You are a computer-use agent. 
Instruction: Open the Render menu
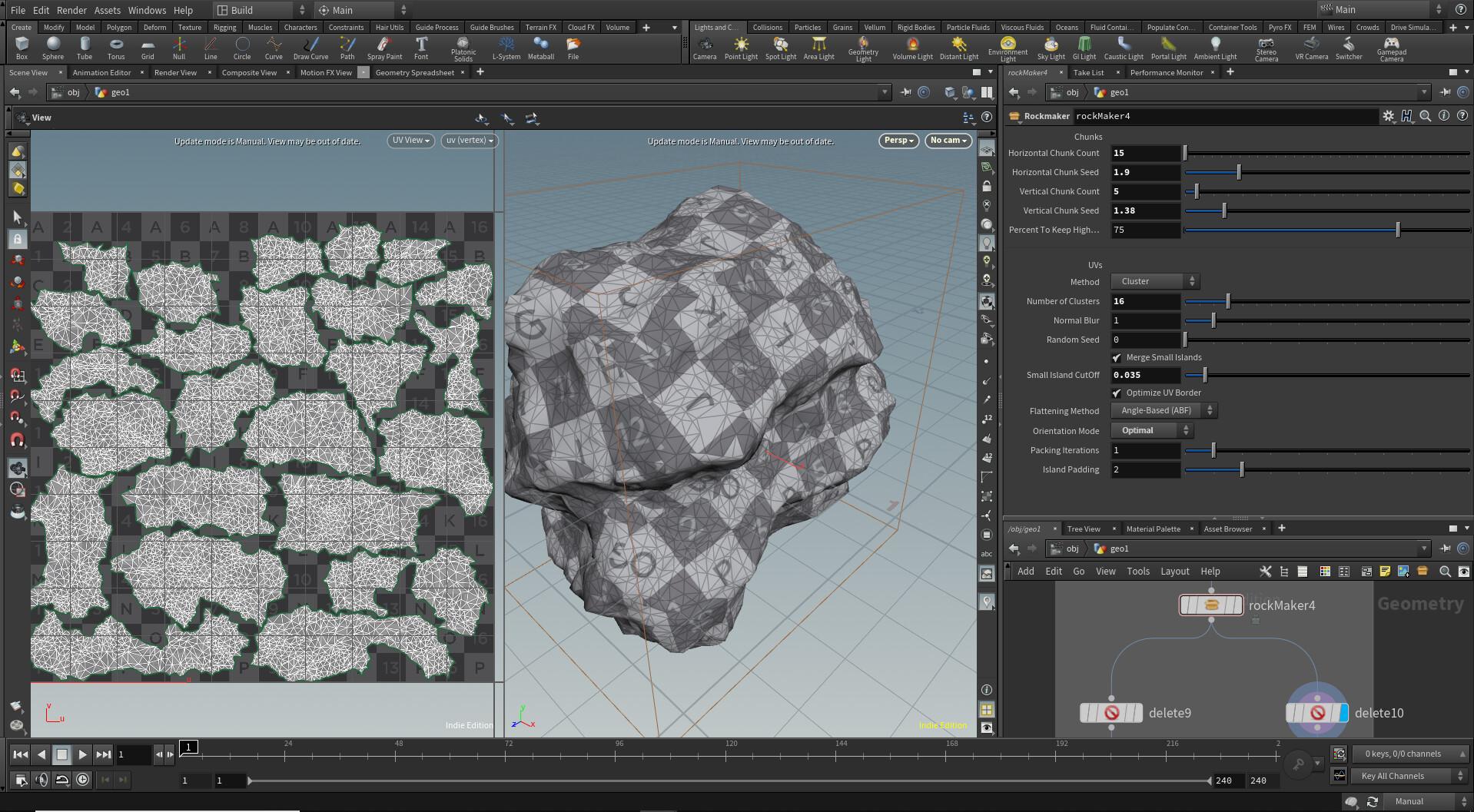71,10
